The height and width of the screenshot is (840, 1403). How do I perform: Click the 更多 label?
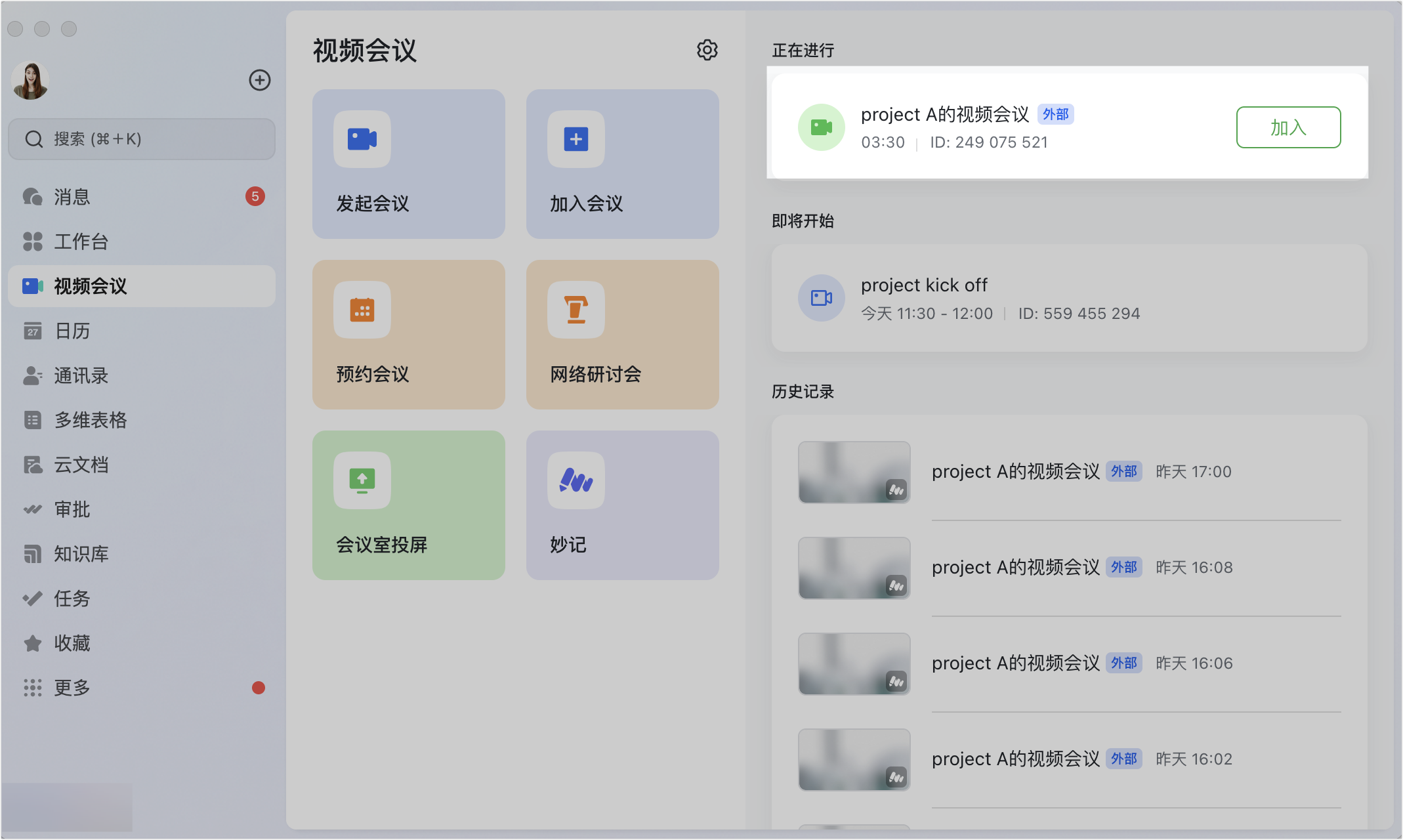pyautogui.click(x=72, y=688)
